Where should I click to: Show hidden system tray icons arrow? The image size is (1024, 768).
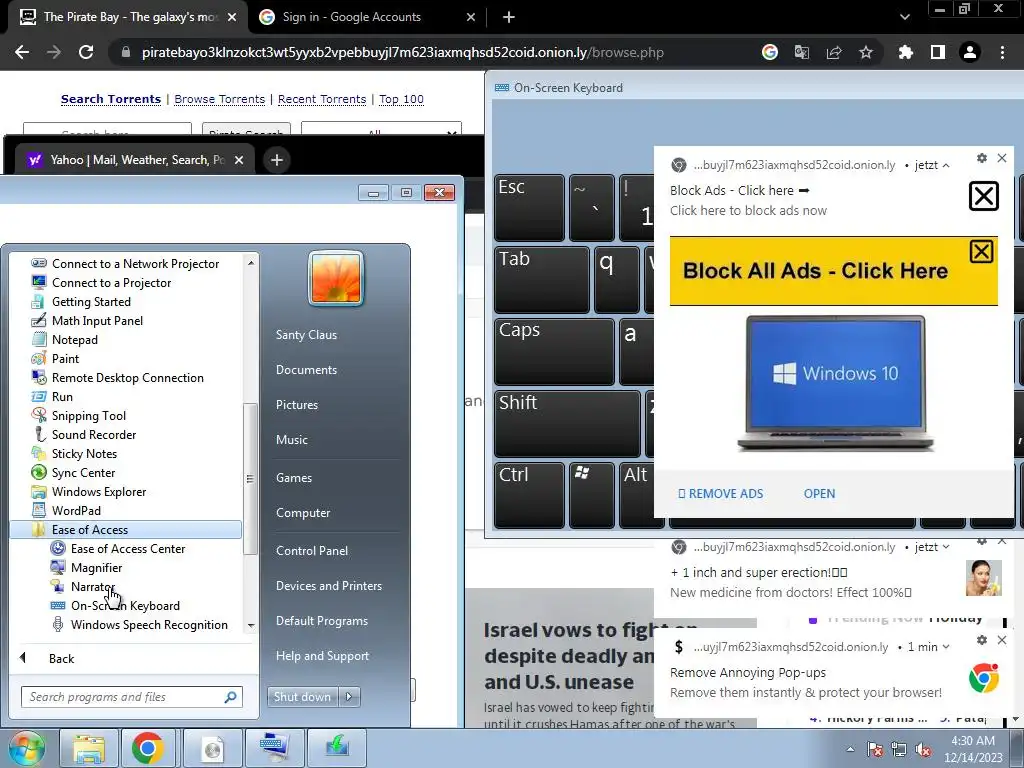(x=850, y=749)
